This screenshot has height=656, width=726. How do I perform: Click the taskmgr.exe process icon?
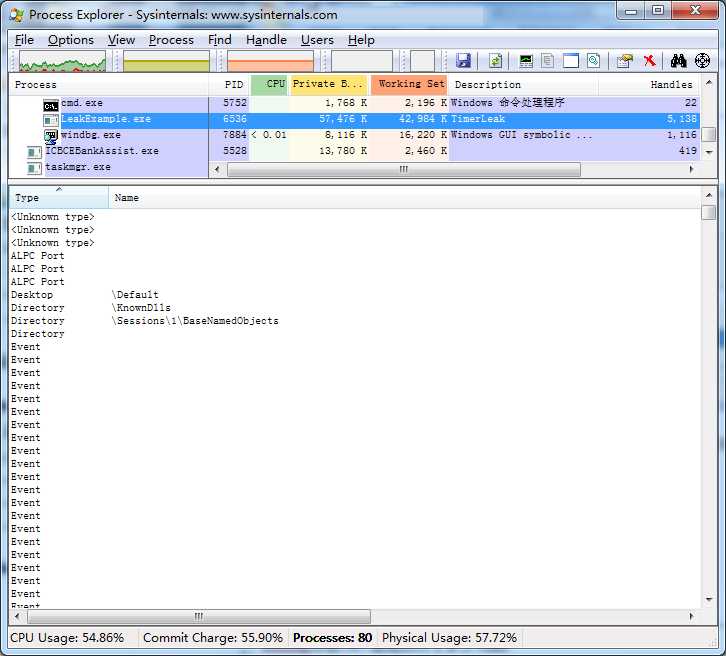[x=35, y=169]
